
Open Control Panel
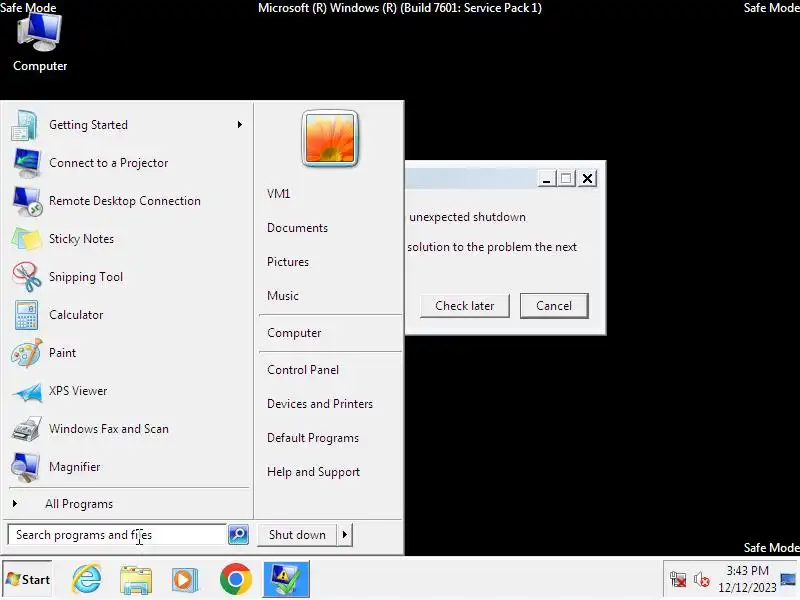(303, 370)
